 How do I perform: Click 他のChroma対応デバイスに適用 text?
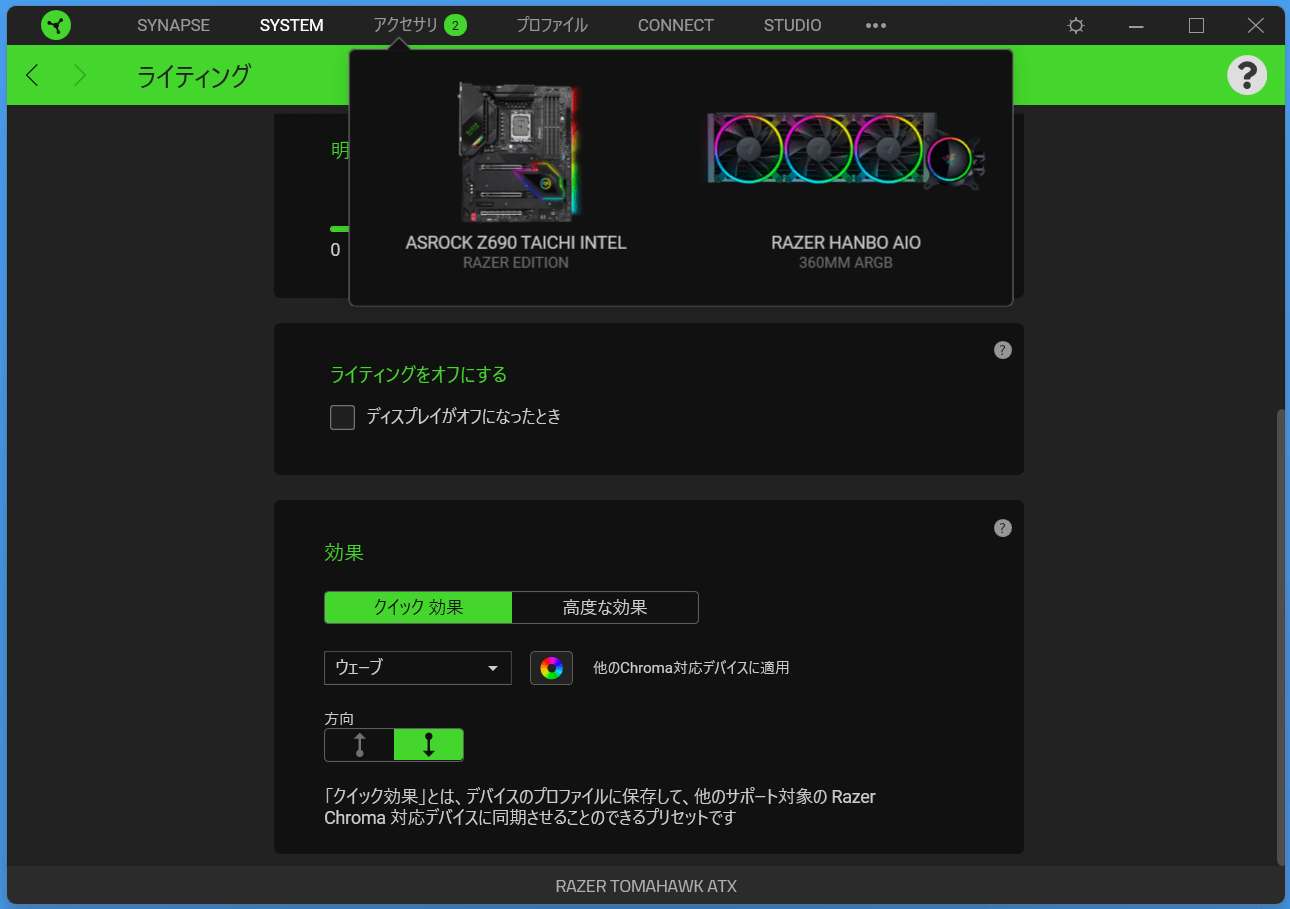(x=691, y=668)
